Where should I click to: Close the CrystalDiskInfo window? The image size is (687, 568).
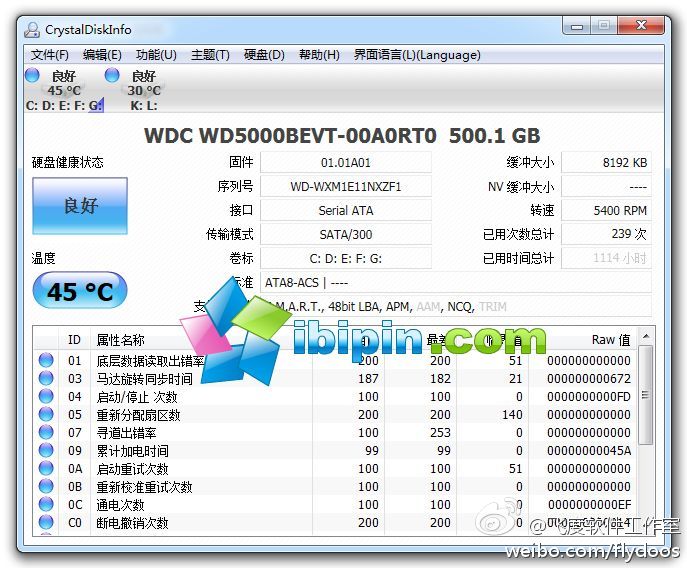pos(641,25)
